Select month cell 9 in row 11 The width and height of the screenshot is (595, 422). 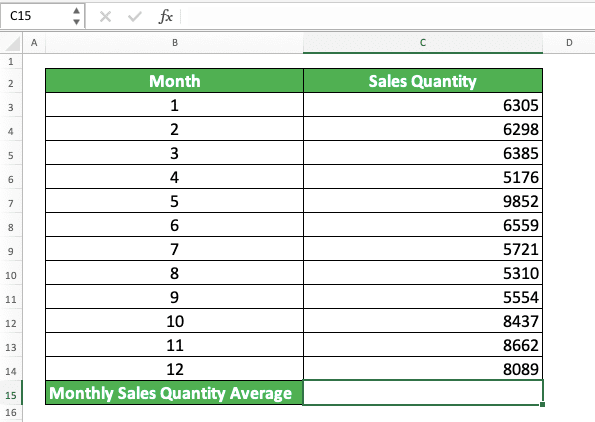[x=175, y=297]
